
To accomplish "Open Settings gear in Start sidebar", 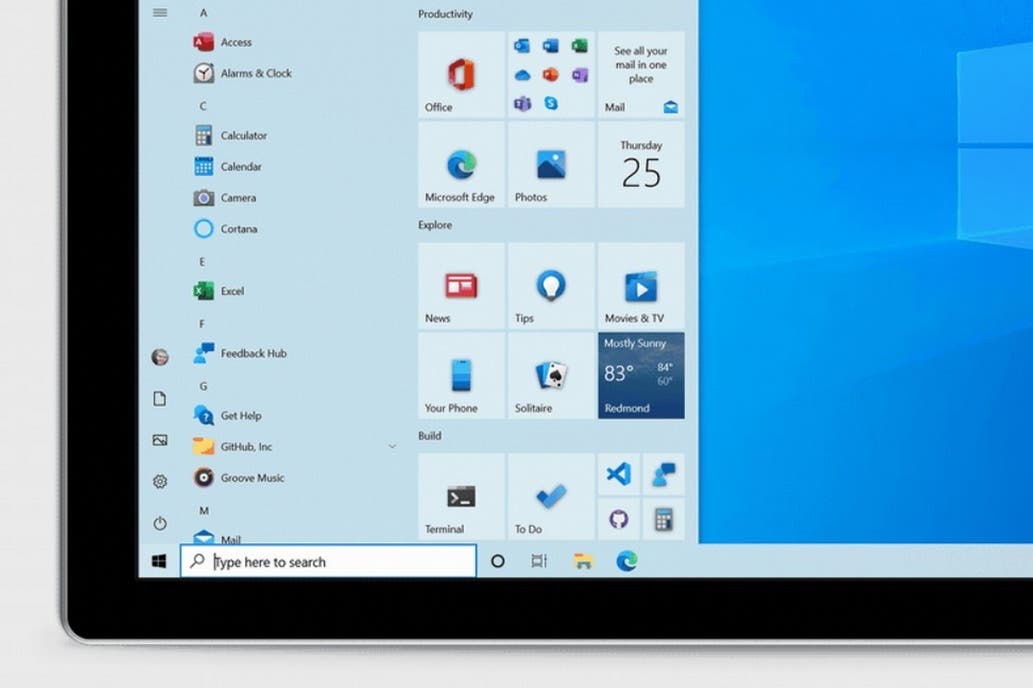I will (x=160, y=482).
